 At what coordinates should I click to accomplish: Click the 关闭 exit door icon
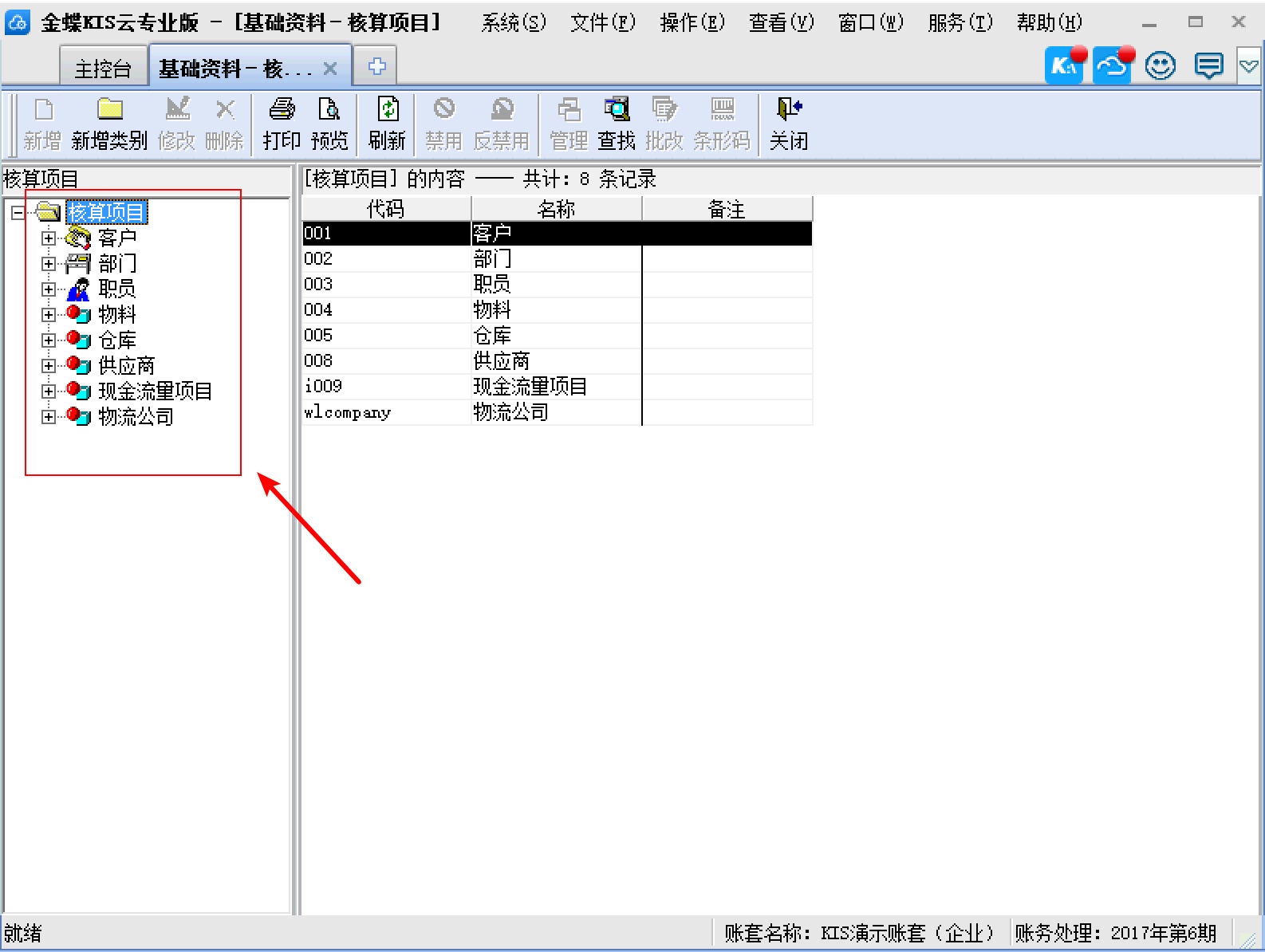pyautogui.click(x=789, y=109)
